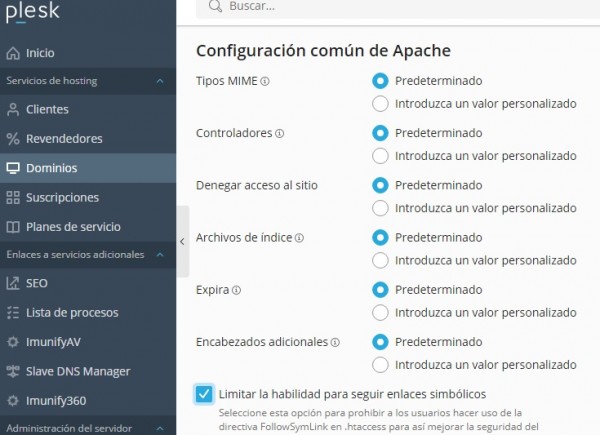
Task: Collapse the Administración del servidor section
Action: 160,428
